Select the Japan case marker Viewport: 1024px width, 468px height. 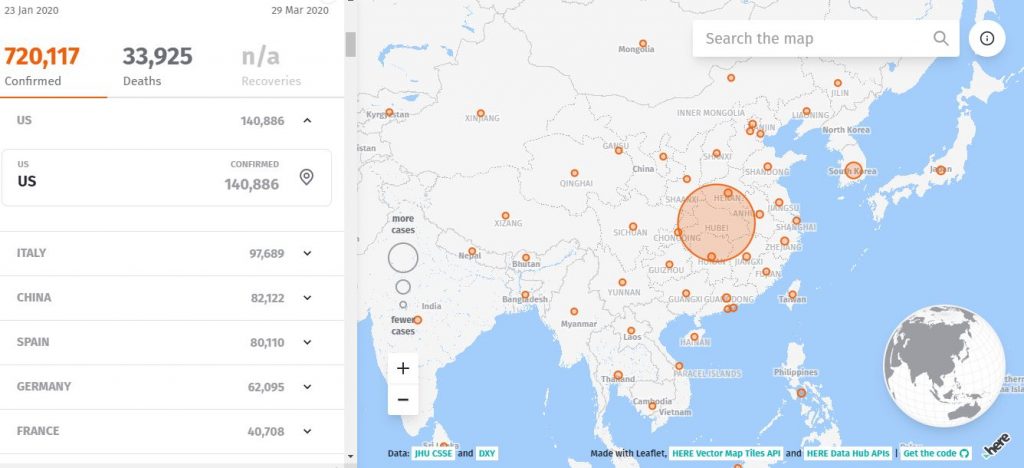point(940,170)
